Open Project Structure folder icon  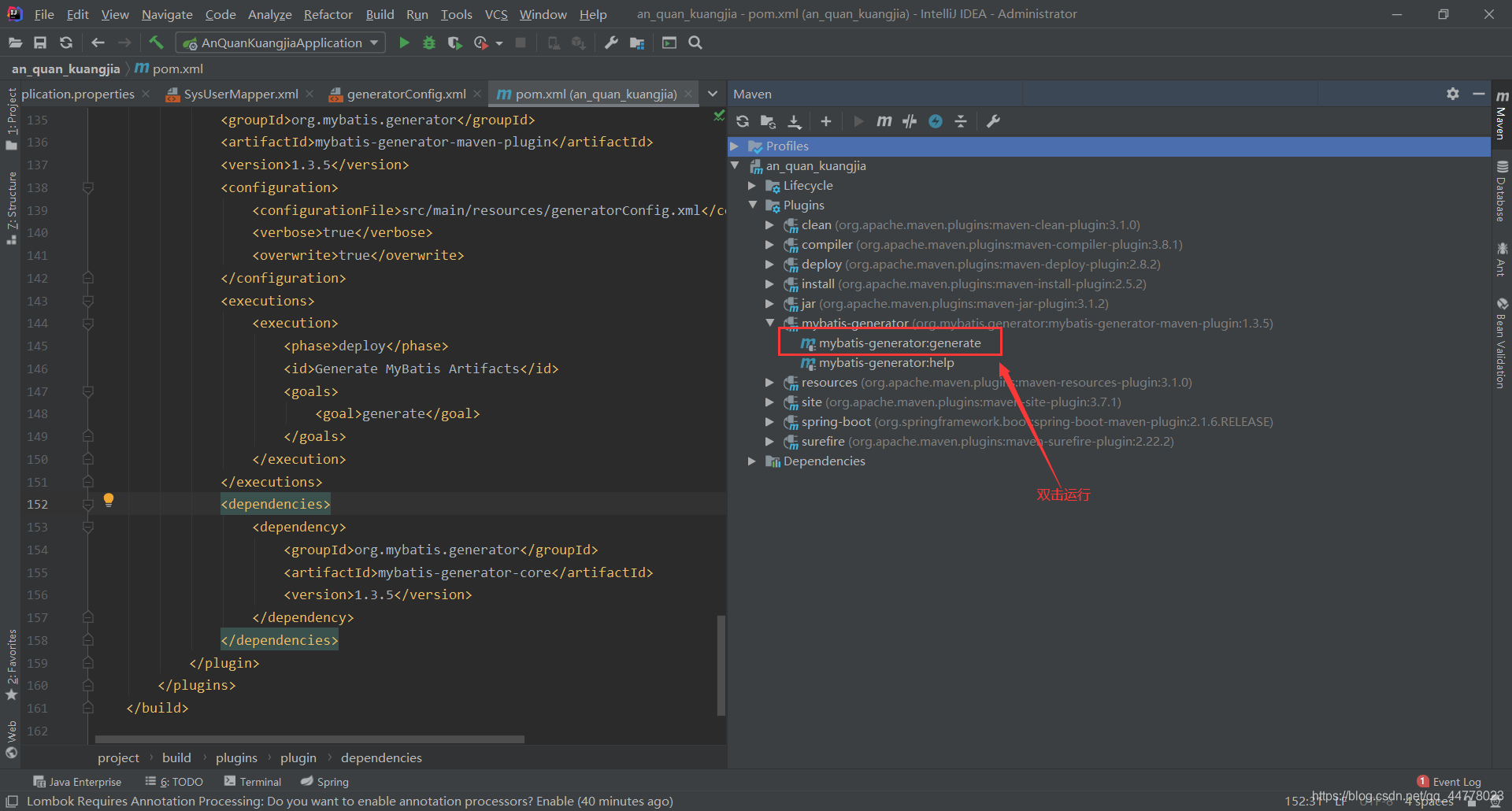(637, 43)
